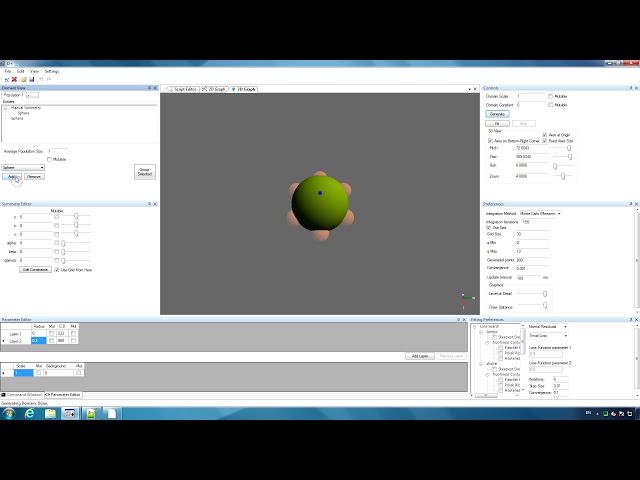
Task: Uncheck Use Grid from Here
Action: pyautogui.click(x=57, y=270)
